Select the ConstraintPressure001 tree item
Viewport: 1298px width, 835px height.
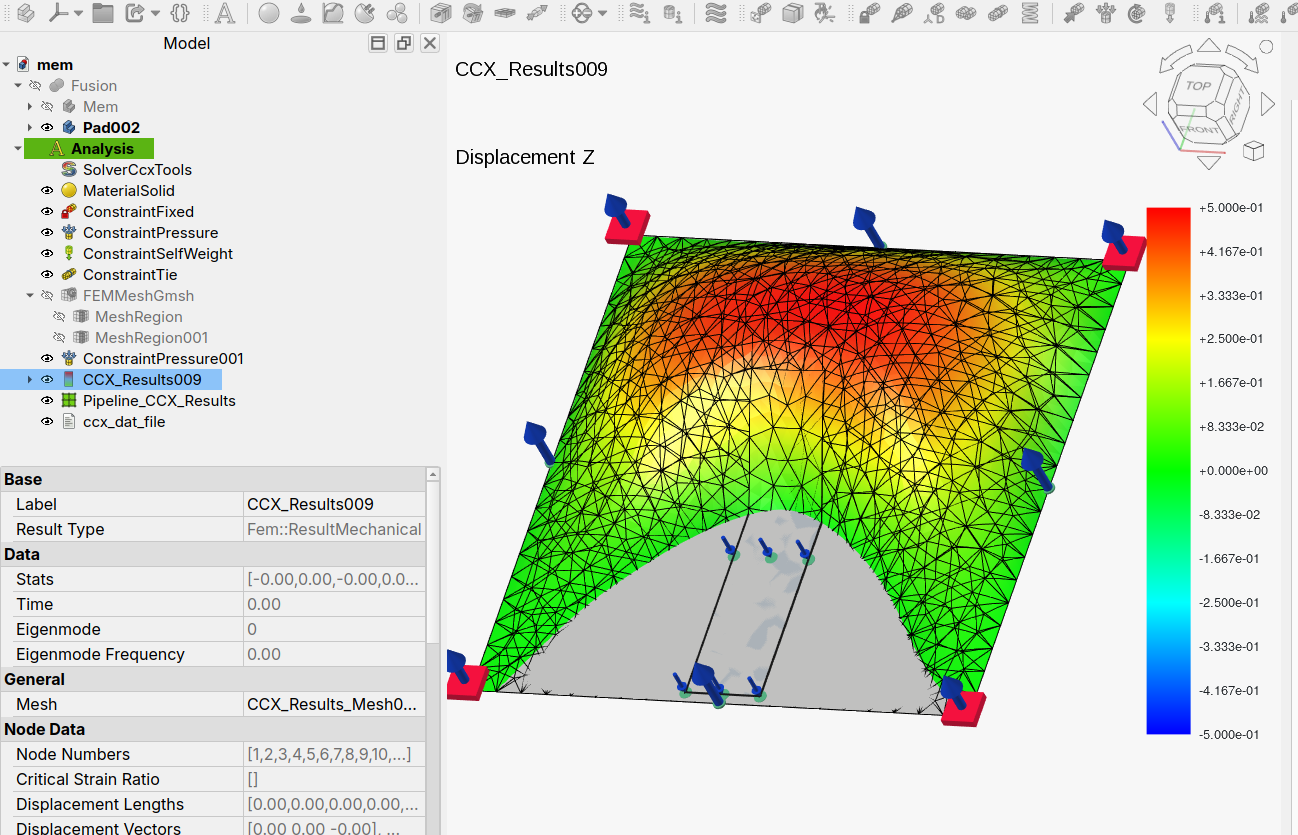[163, 359]
